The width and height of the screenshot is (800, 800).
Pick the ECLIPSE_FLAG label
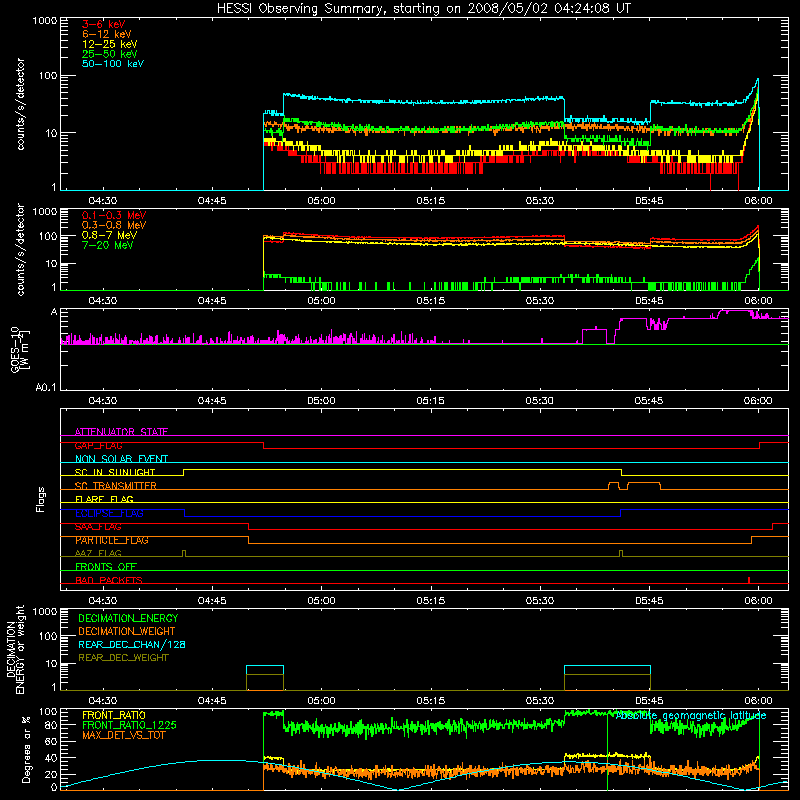pyautogui.click(x=109, y=513)
